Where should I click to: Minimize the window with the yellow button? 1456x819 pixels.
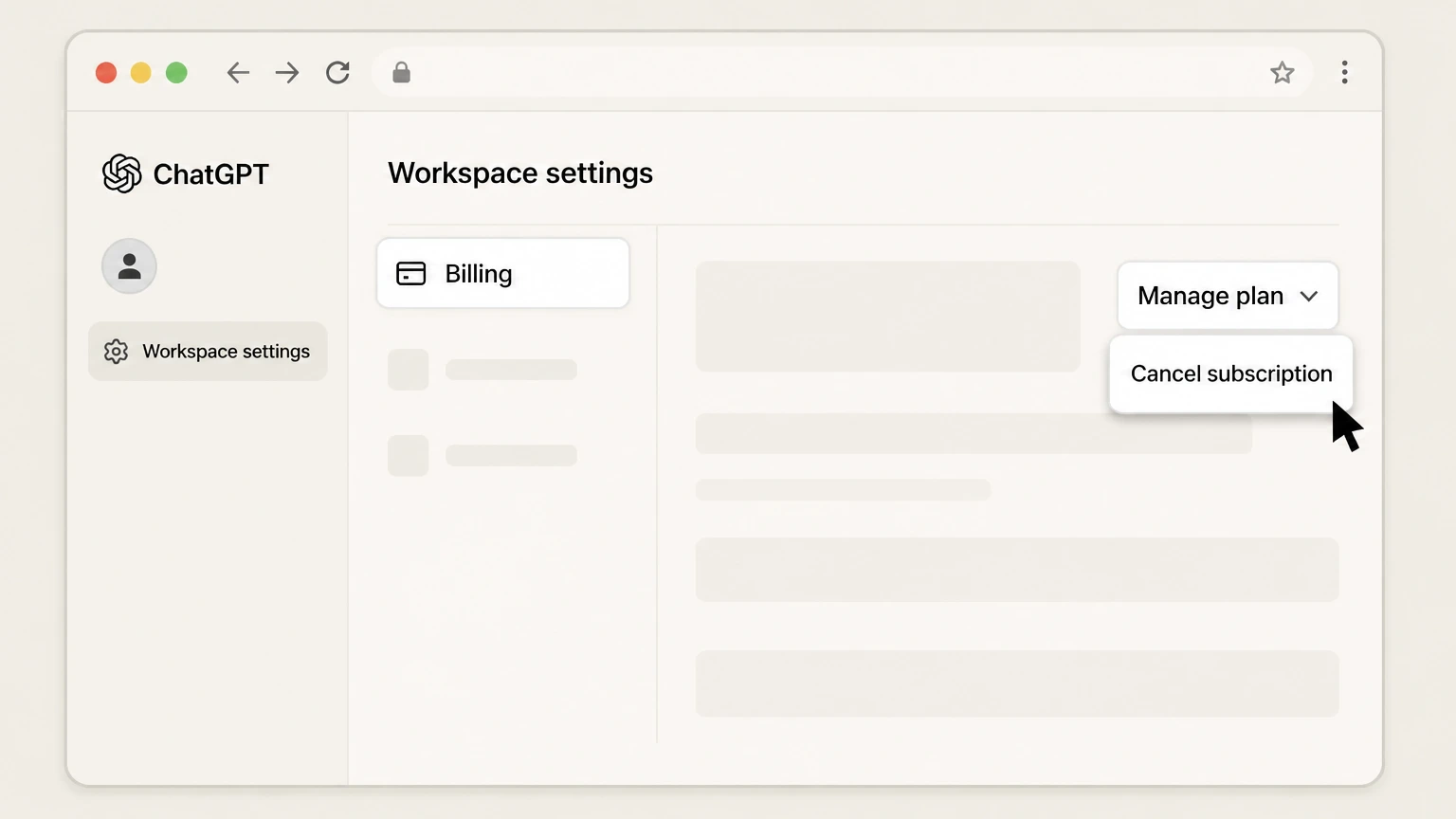coord(141,73)
